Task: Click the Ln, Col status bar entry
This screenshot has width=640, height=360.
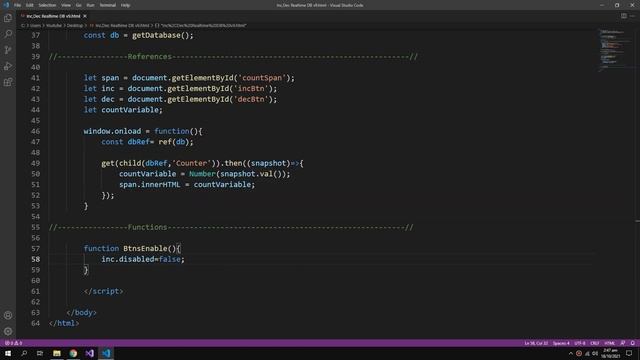Action: point(536,343)
